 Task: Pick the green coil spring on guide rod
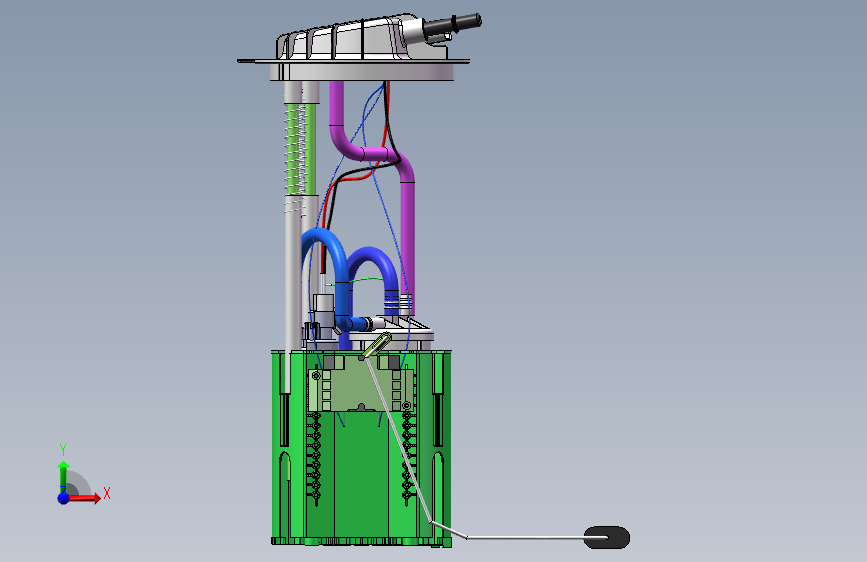click(x=300, y=149)
